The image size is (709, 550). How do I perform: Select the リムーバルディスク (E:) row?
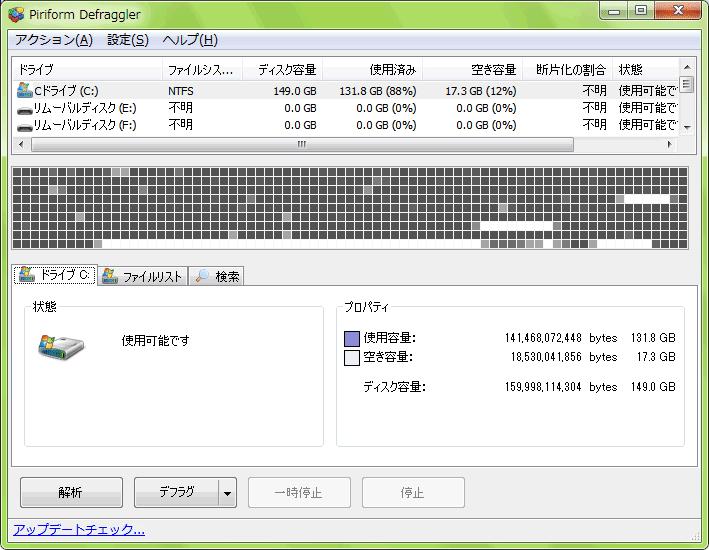coord(346,108)
